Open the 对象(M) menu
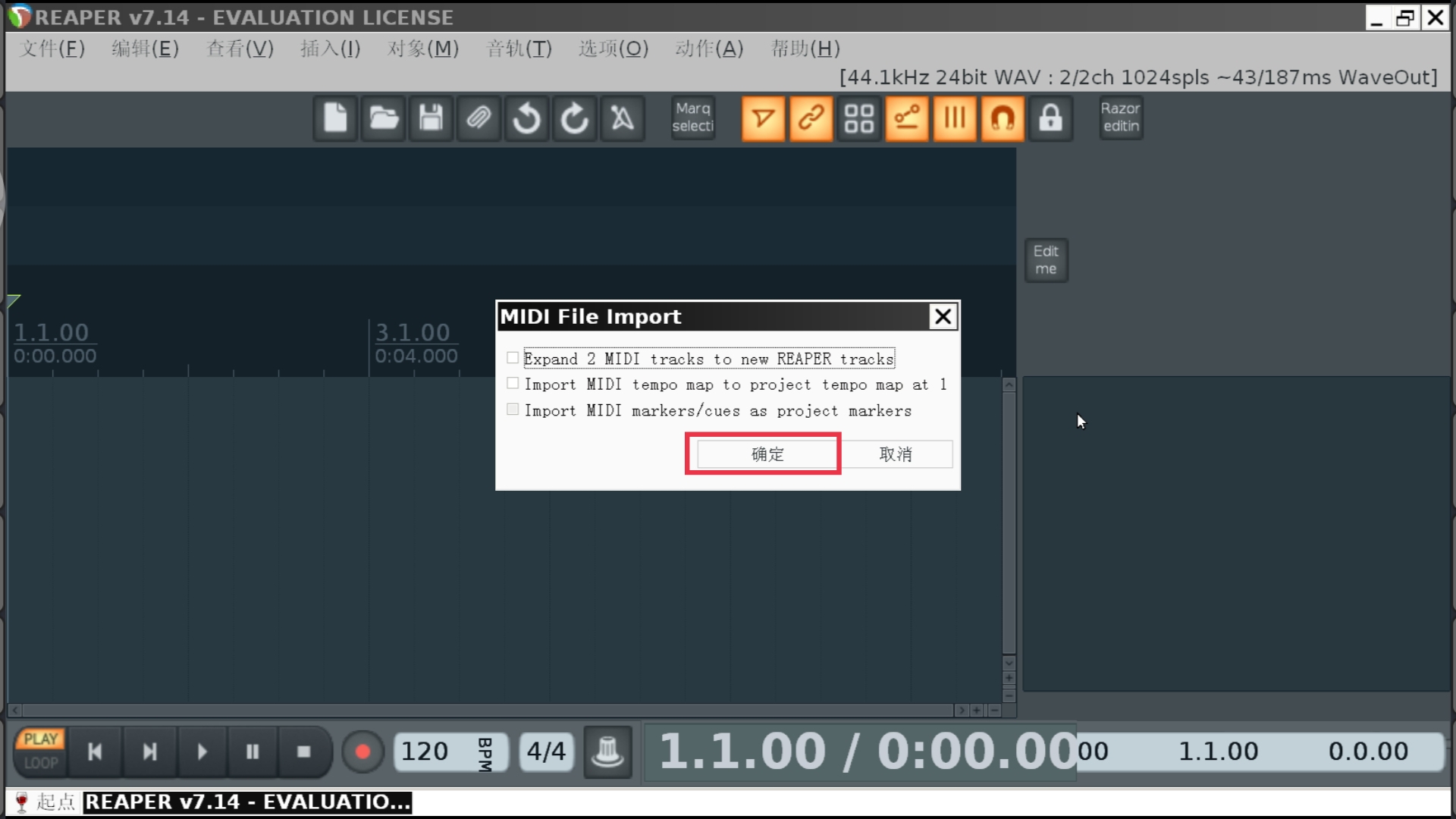Viewport: 1456px width, 819px height. click(x=423, y=49)
